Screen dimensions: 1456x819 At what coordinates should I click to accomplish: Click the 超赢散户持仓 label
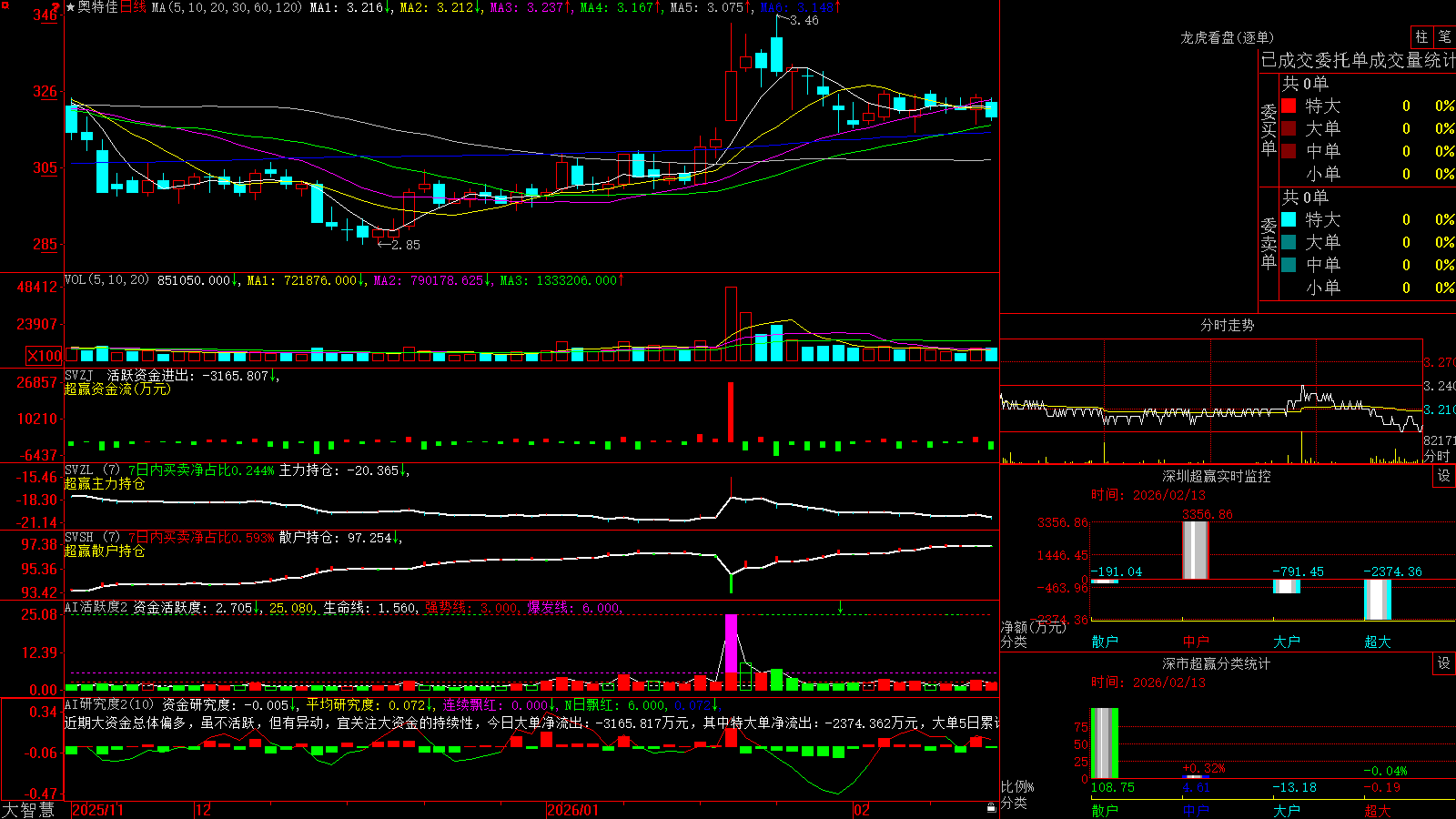coord(105,551)
